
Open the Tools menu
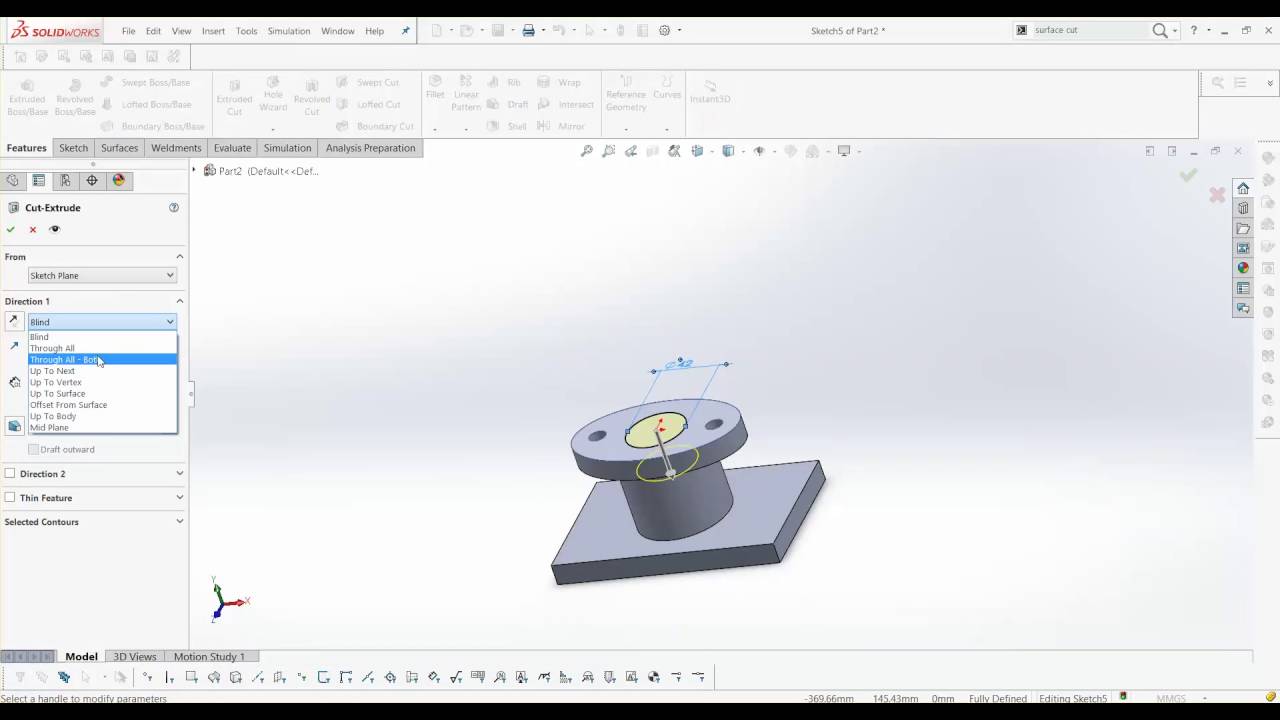pos(246,31)
